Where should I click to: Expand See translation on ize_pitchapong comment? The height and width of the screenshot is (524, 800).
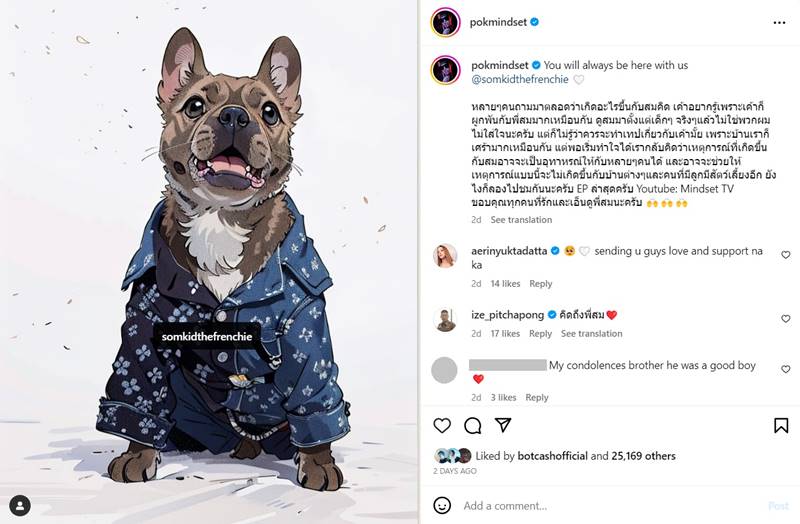coord(591,333)
